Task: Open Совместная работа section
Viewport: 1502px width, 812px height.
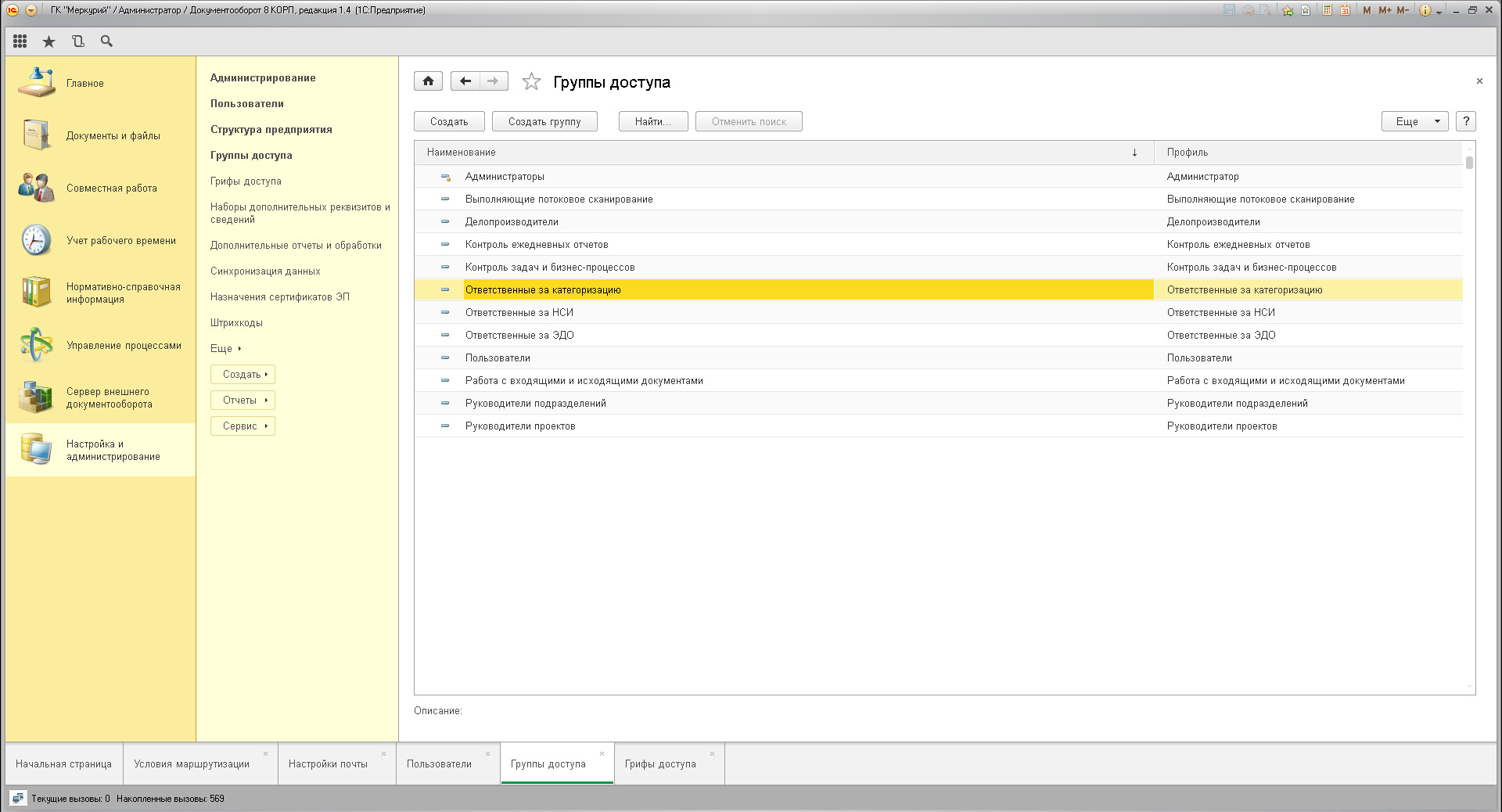Action: [100, 188]
